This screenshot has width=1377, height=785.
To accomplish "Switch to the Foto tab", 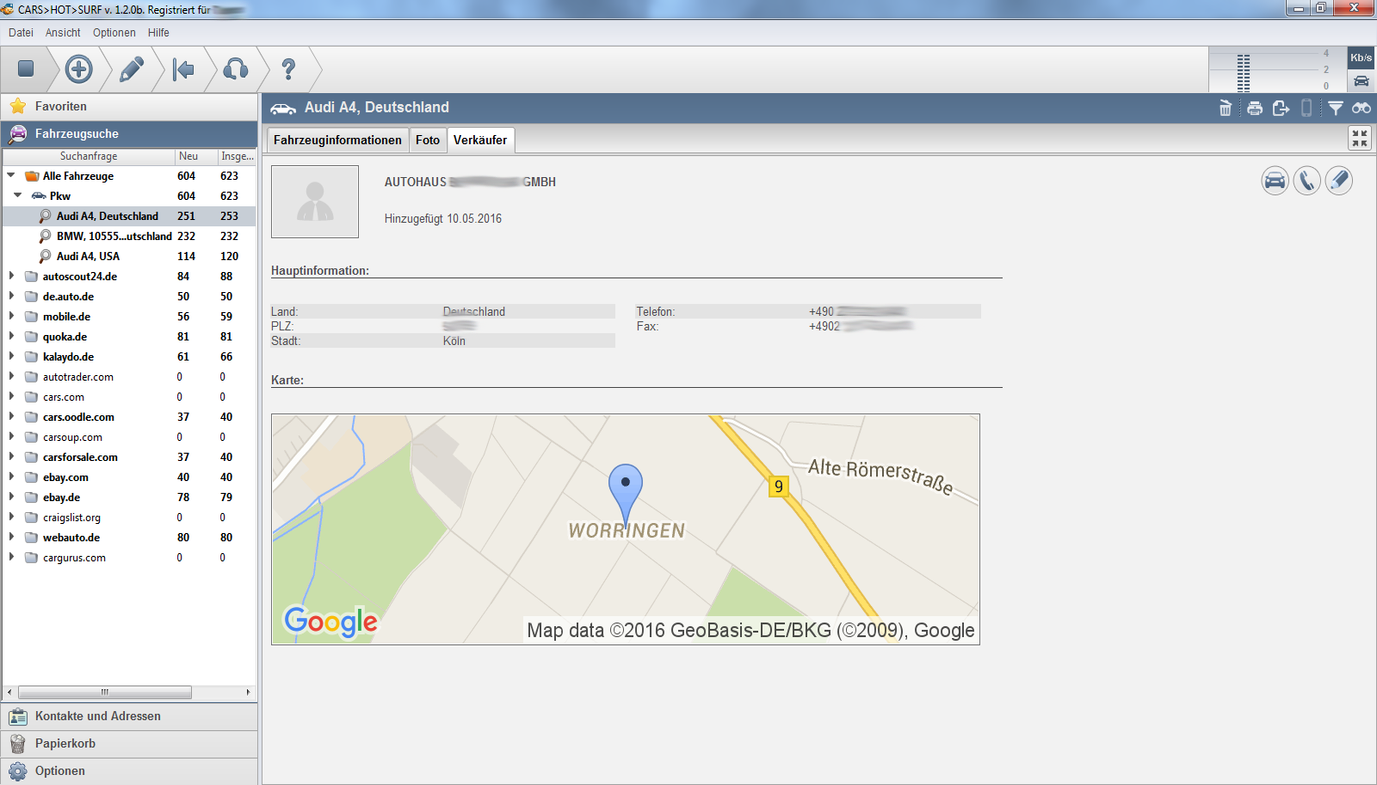I will [x=428, y=140].
